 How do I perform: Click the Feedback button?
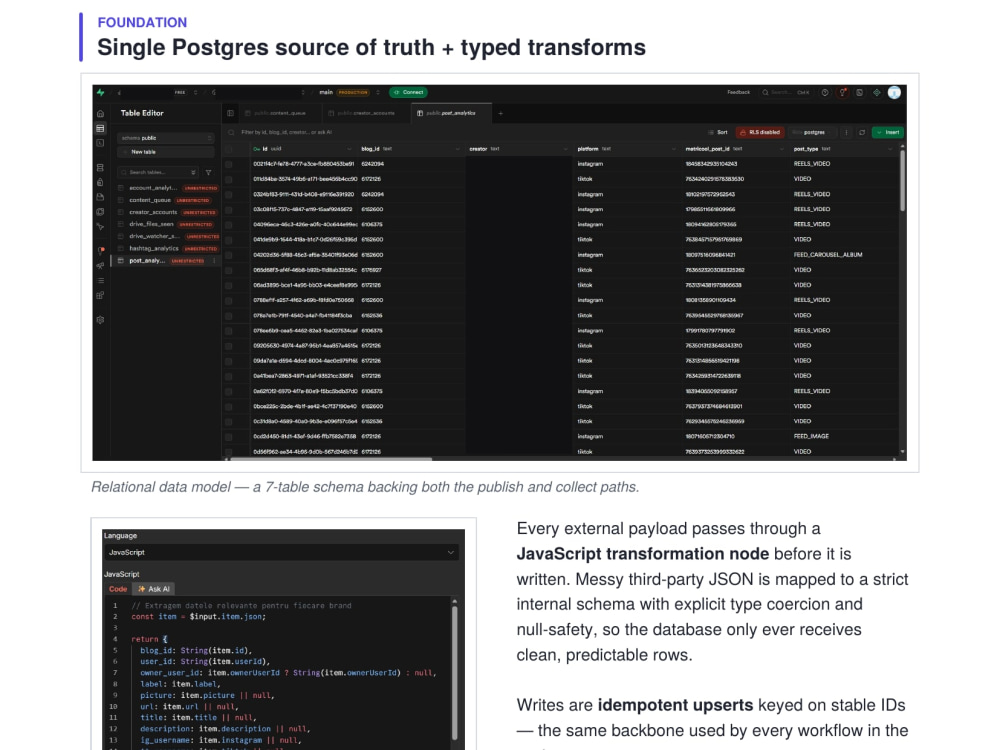739,92
